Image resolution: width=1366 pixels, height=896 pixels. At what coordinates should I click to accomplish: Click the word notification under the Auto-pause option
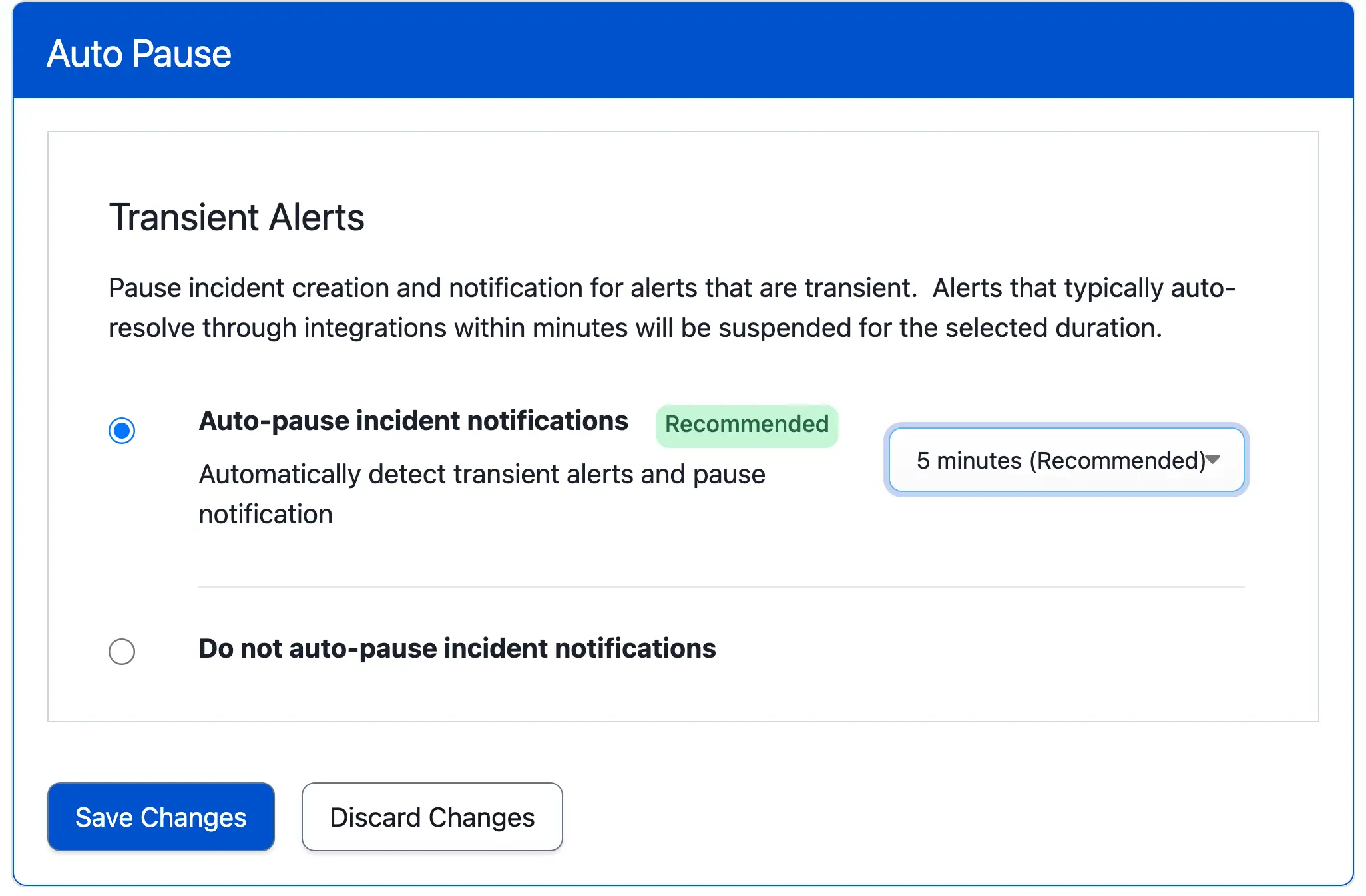266,515
